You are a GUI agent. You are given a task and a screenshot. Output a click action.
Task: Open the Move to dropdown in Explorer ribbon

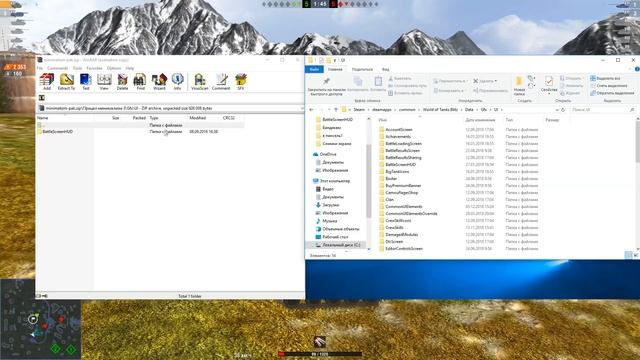[x=450, y=81]
